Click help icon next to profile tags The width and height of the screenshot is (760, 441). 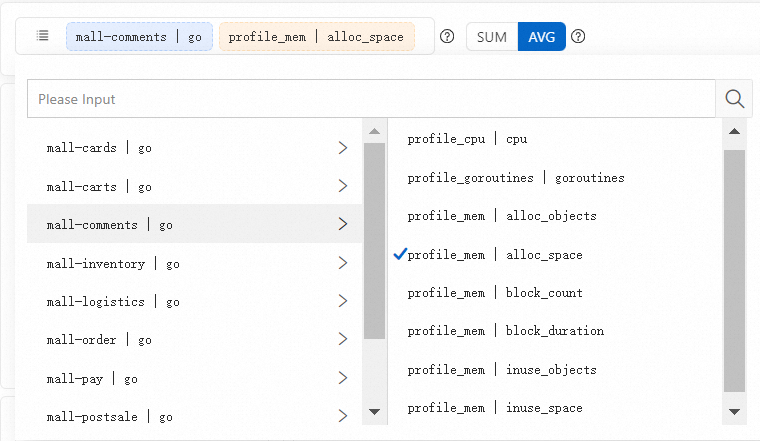pos(447,37)
